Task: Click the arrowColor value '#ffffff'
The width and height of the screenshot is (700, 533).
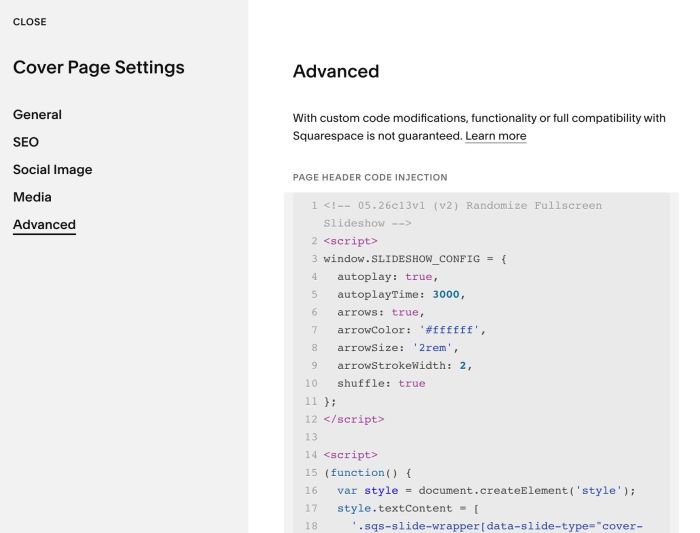Action: click(x=449, y=330)
